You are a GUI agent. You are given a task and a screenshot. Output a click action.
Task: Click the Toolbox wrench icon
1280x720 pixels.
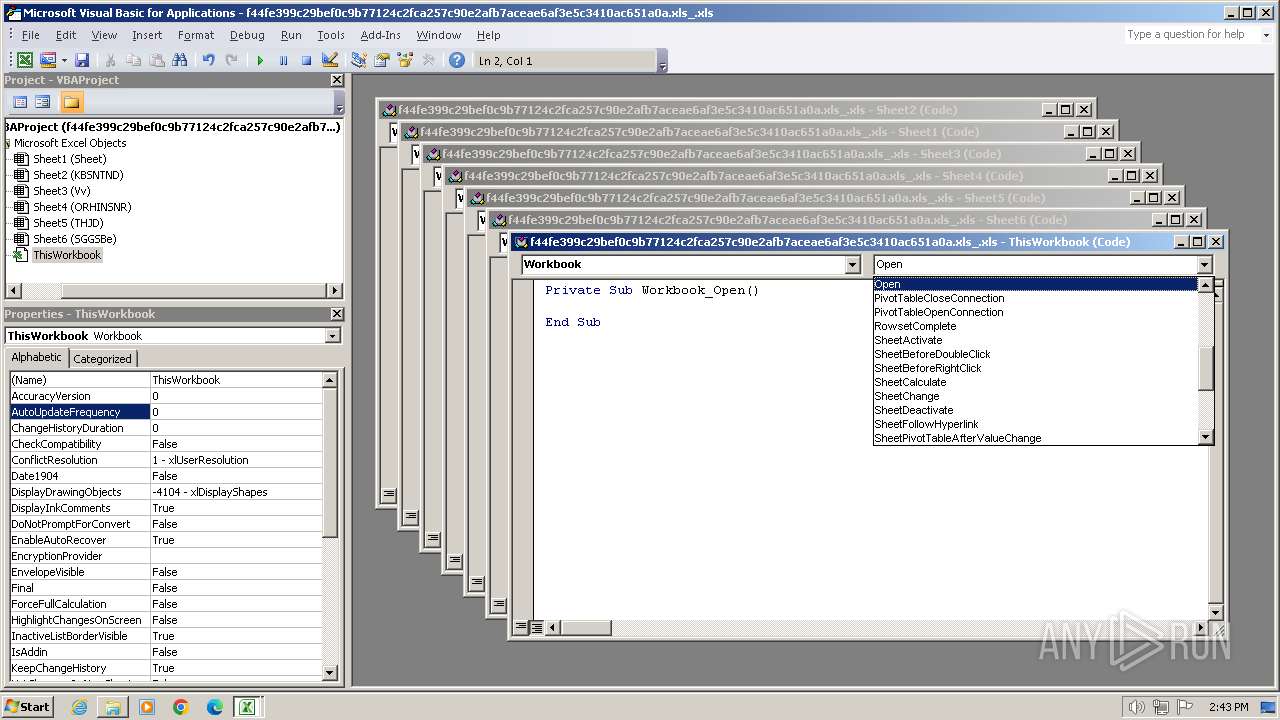(428, 61)
